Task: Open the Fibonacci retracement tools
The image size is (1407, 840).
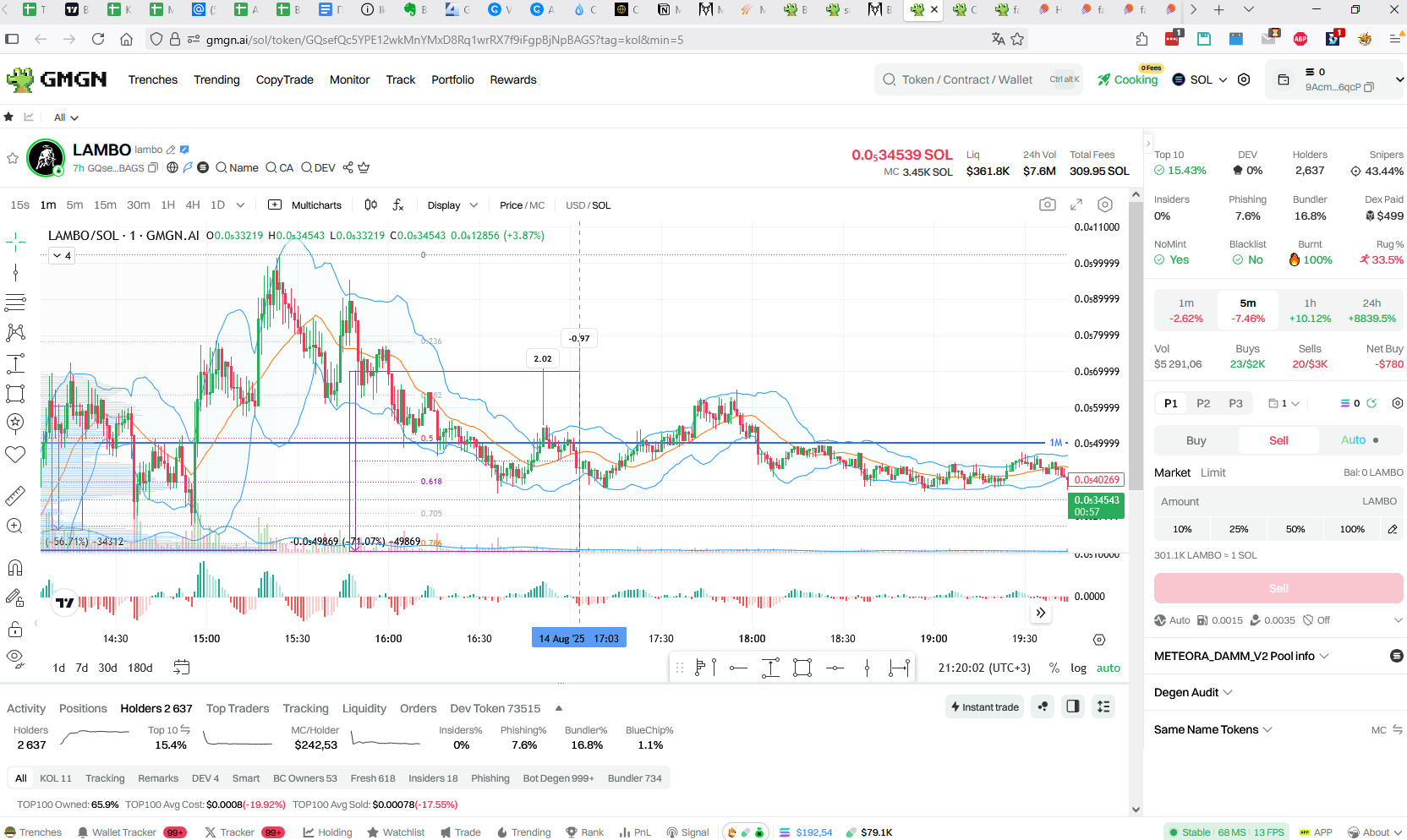Action: pos(15,303)
